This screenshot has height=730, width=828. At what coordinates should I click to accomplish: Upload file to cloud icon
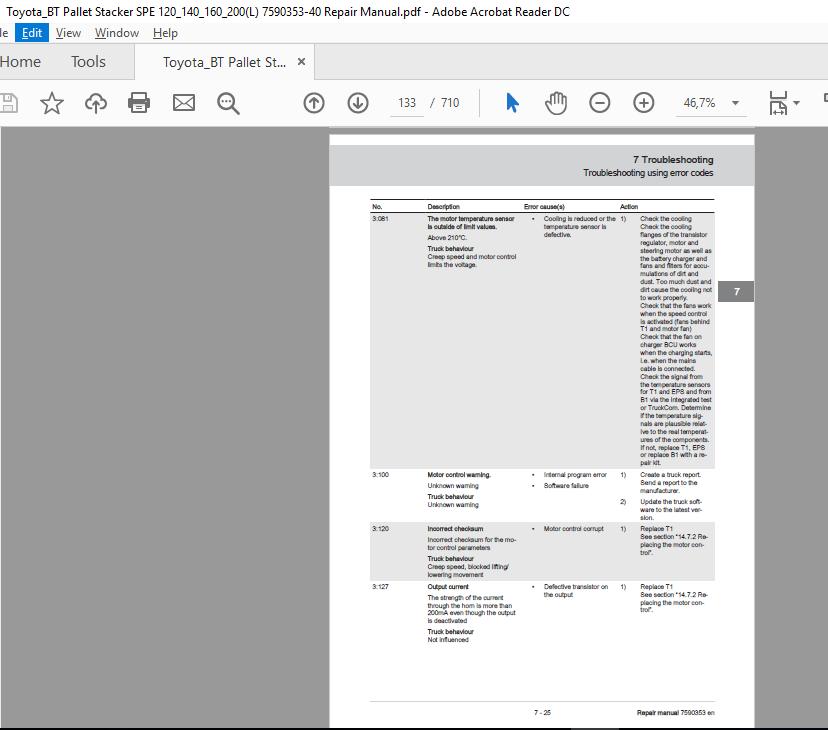(x=96, y=103)
